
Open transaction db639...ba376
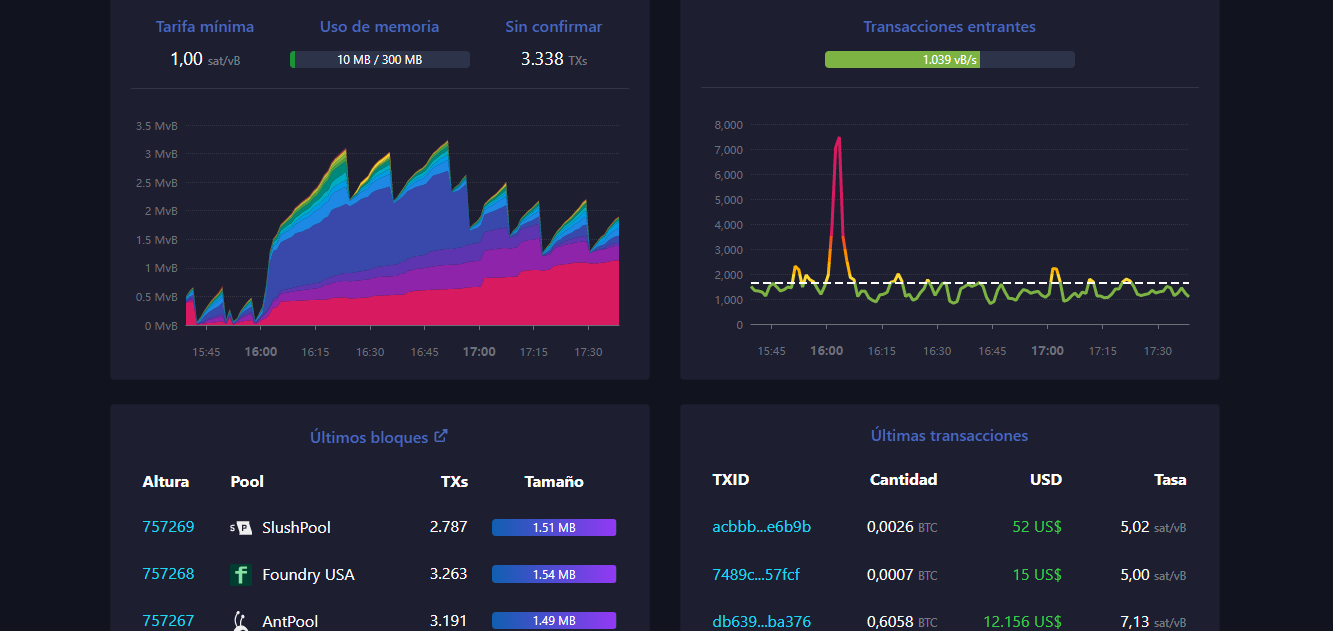pos(761,621)
